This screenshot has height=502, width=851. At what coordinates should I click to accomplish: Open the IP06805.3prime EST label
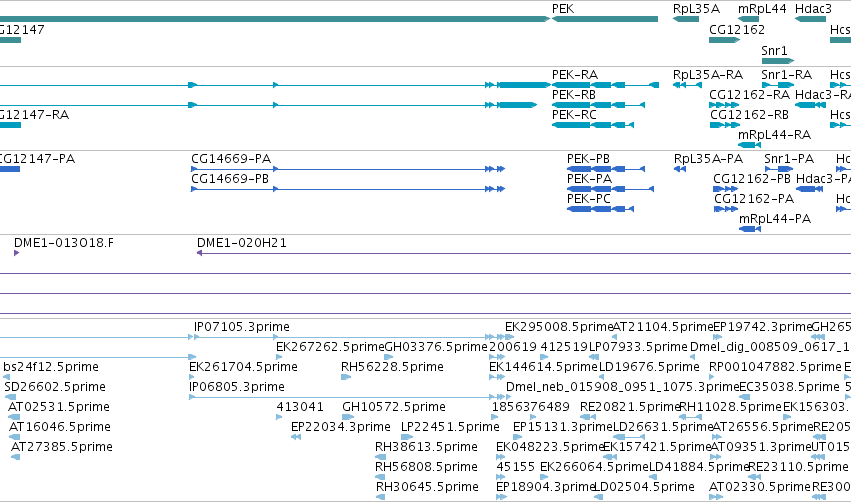click(237, 387)
